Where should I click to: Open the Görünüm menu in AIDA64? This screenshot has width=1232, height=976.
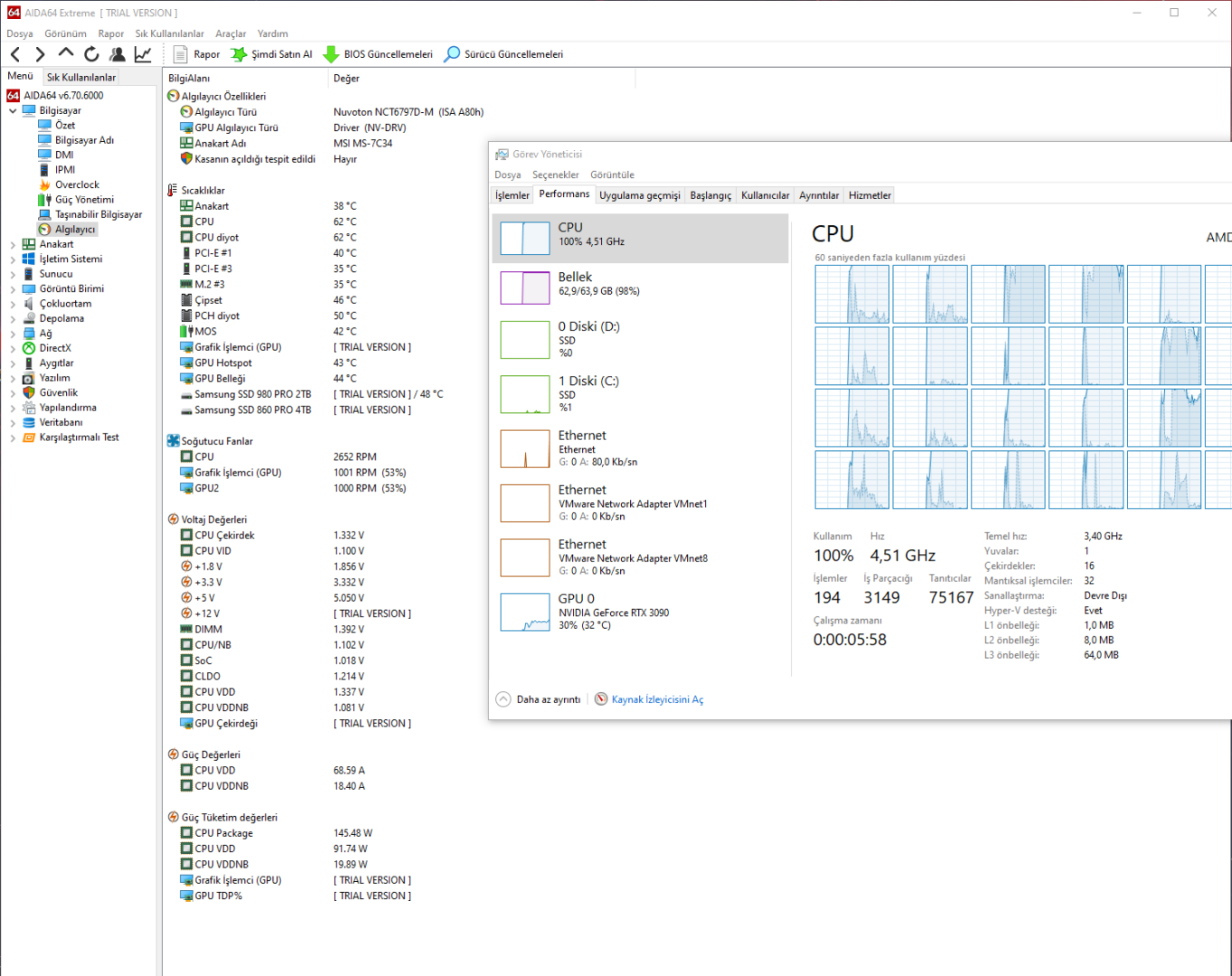pos(66,33)
